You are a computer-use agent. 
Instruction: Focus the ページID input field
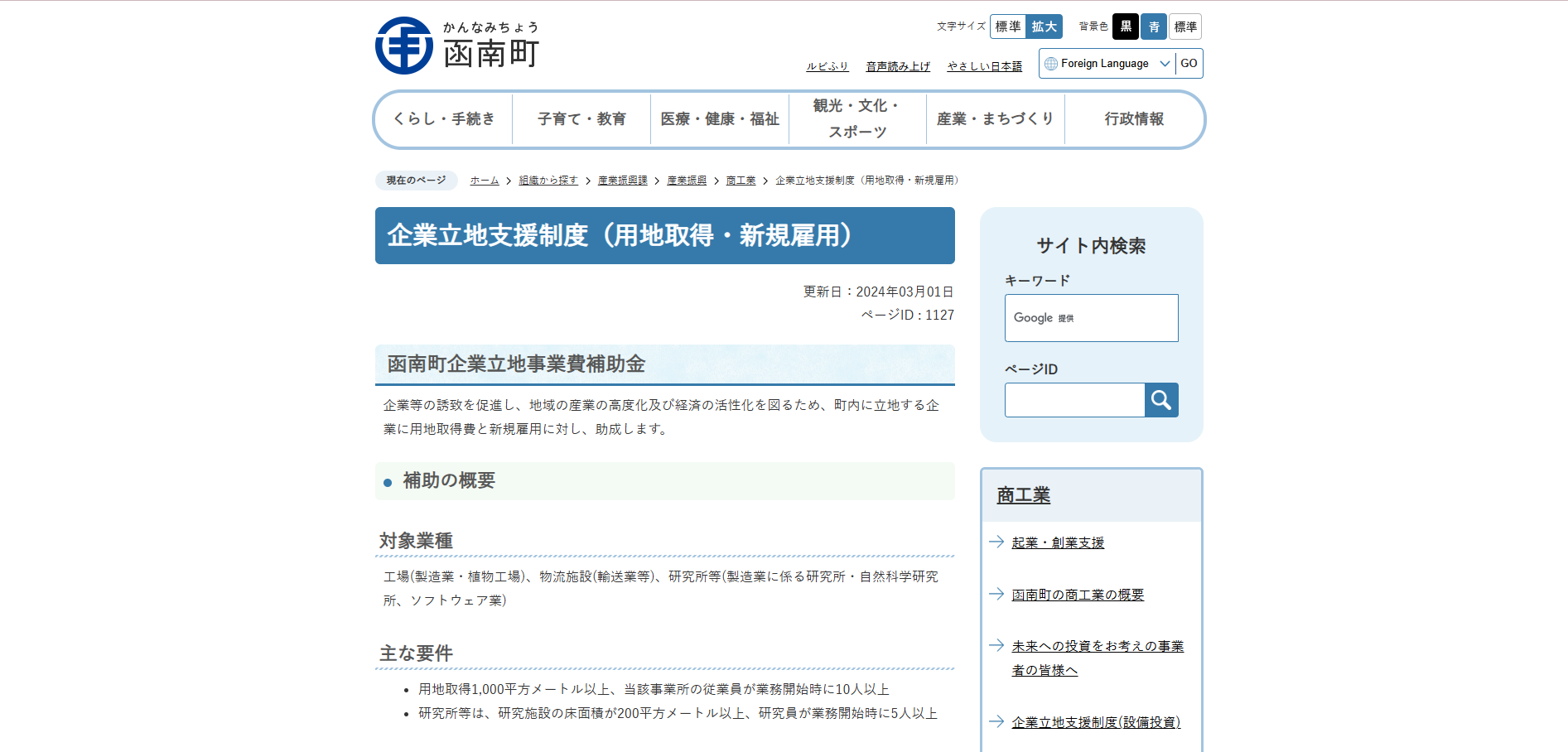coord(1075,400)
